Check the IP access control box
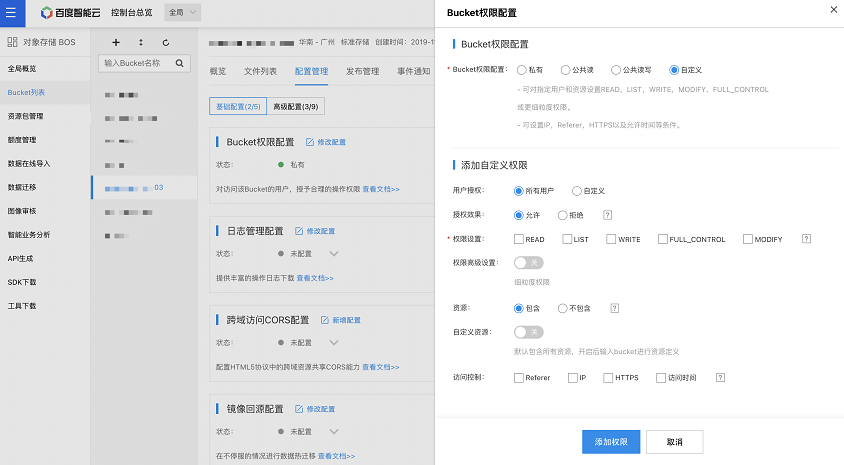This screenshot has height=465, width=844. 573,378
